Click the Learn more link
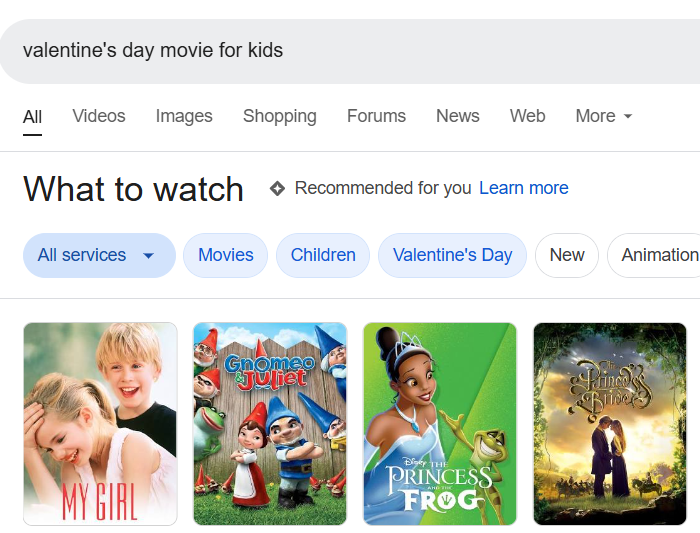The image size is (700, 533). click(524, 188)
